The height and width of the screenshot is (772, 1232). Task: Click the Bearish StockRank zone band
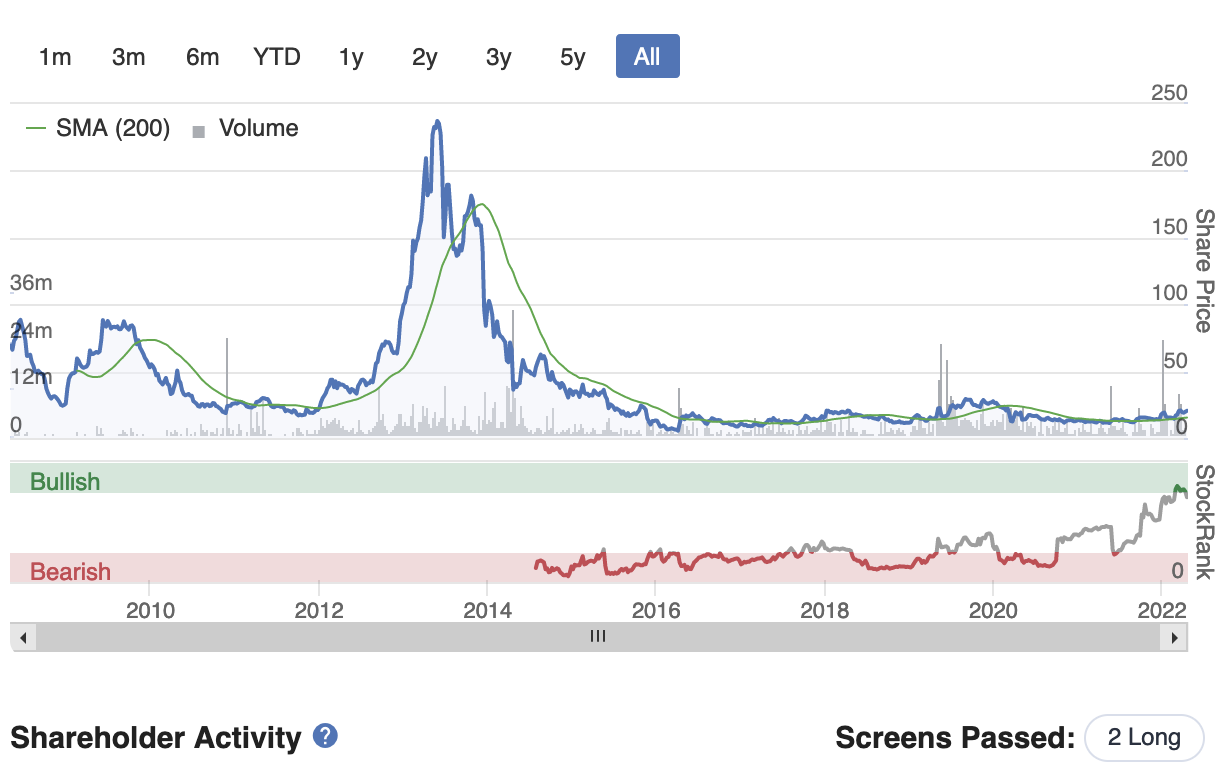point(598,568)
